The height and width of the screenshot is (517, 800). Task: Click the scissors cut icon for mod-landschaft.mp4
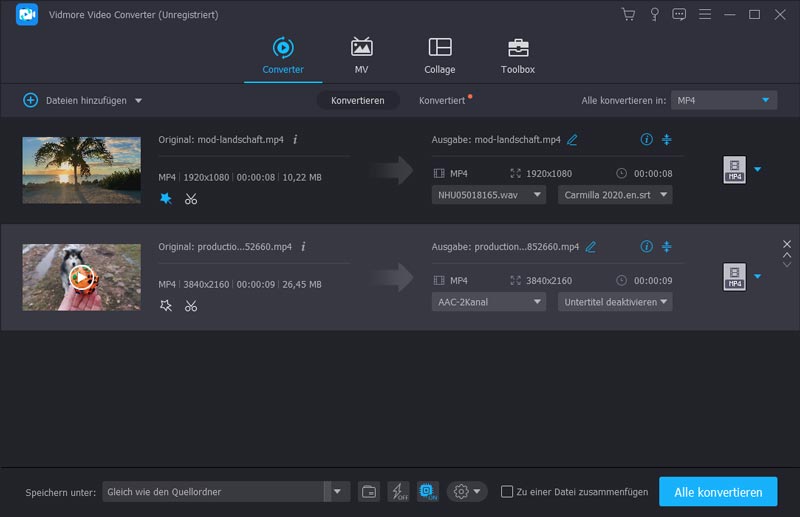(x=191, y=199)
